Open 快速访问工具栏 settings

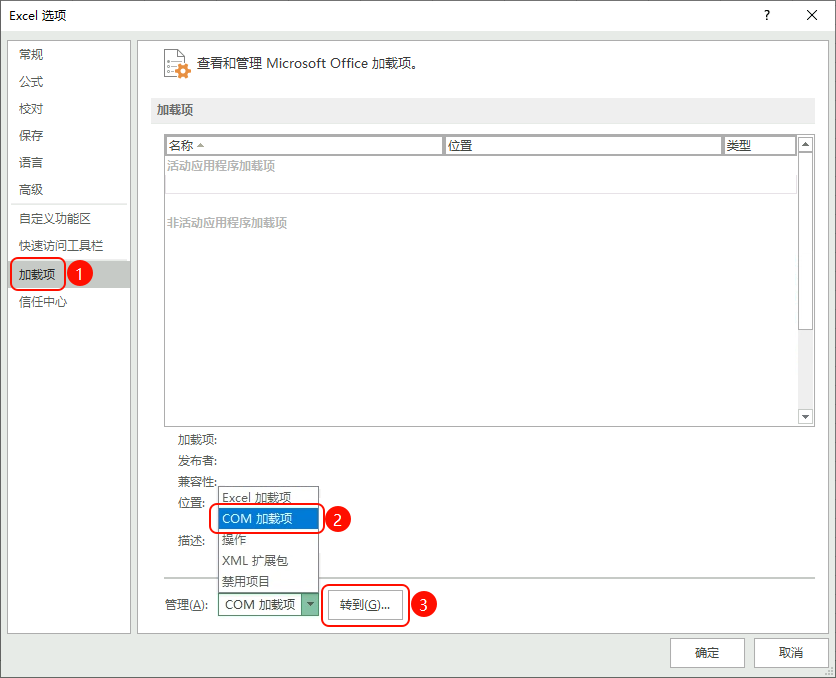click(61, 246)
